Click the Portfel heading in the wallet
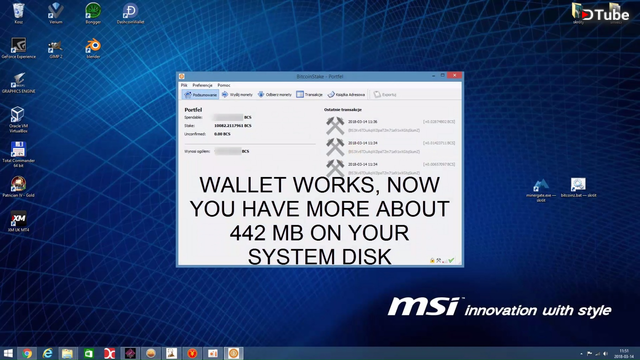The image size is (640, 360). click(193, 110)
